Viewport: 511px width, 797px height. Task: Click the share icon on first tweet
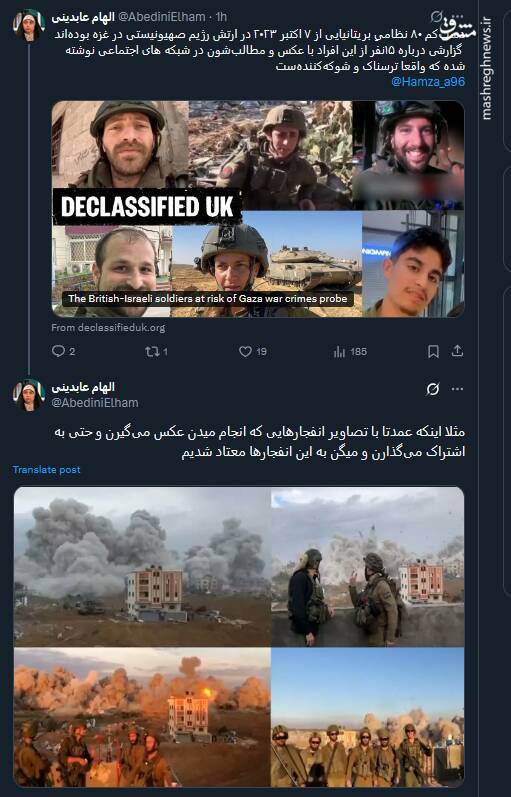(457, 351)
